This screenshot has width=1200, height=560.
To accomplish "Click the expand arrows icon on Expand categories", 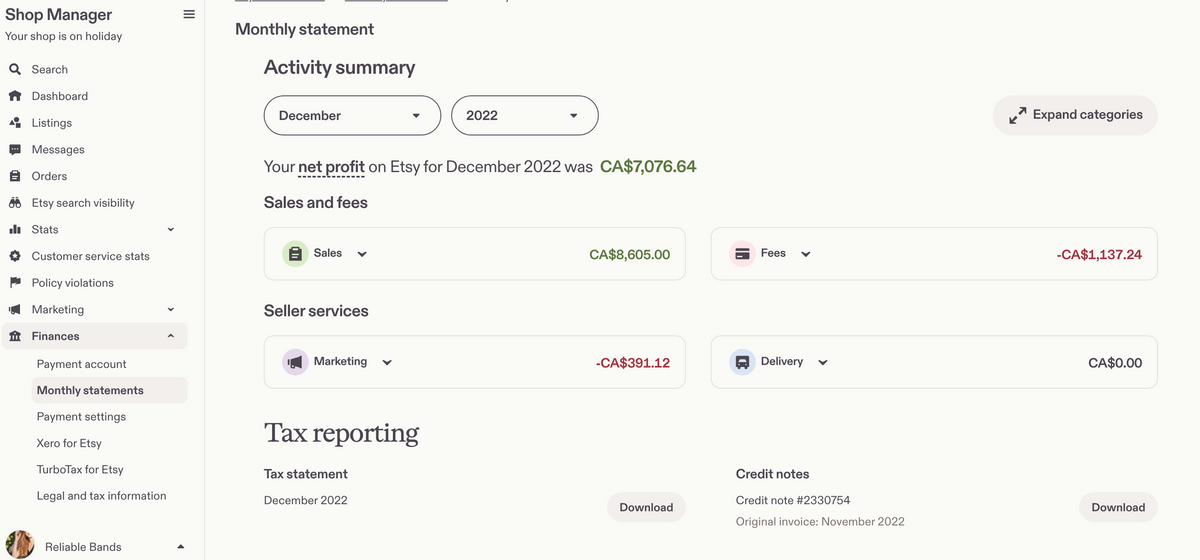I will click(1018, 116).
